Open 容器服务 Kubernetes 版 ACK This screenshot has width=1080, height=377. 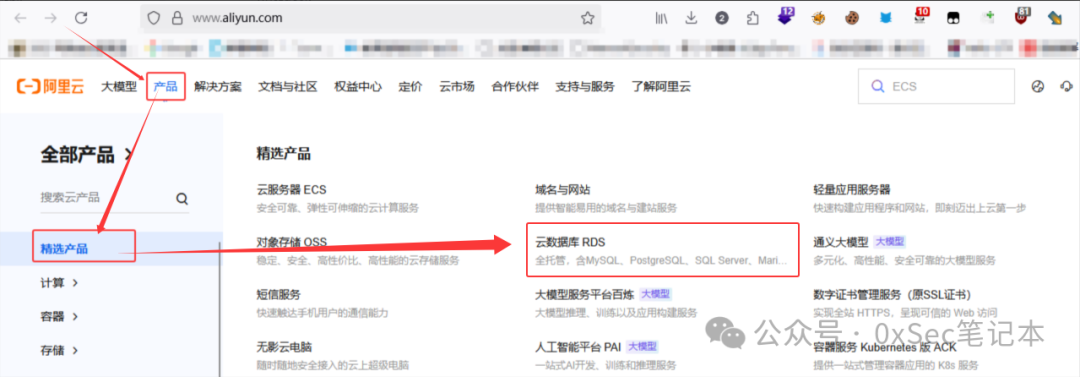pyautogui.click(x=885, y=347)
